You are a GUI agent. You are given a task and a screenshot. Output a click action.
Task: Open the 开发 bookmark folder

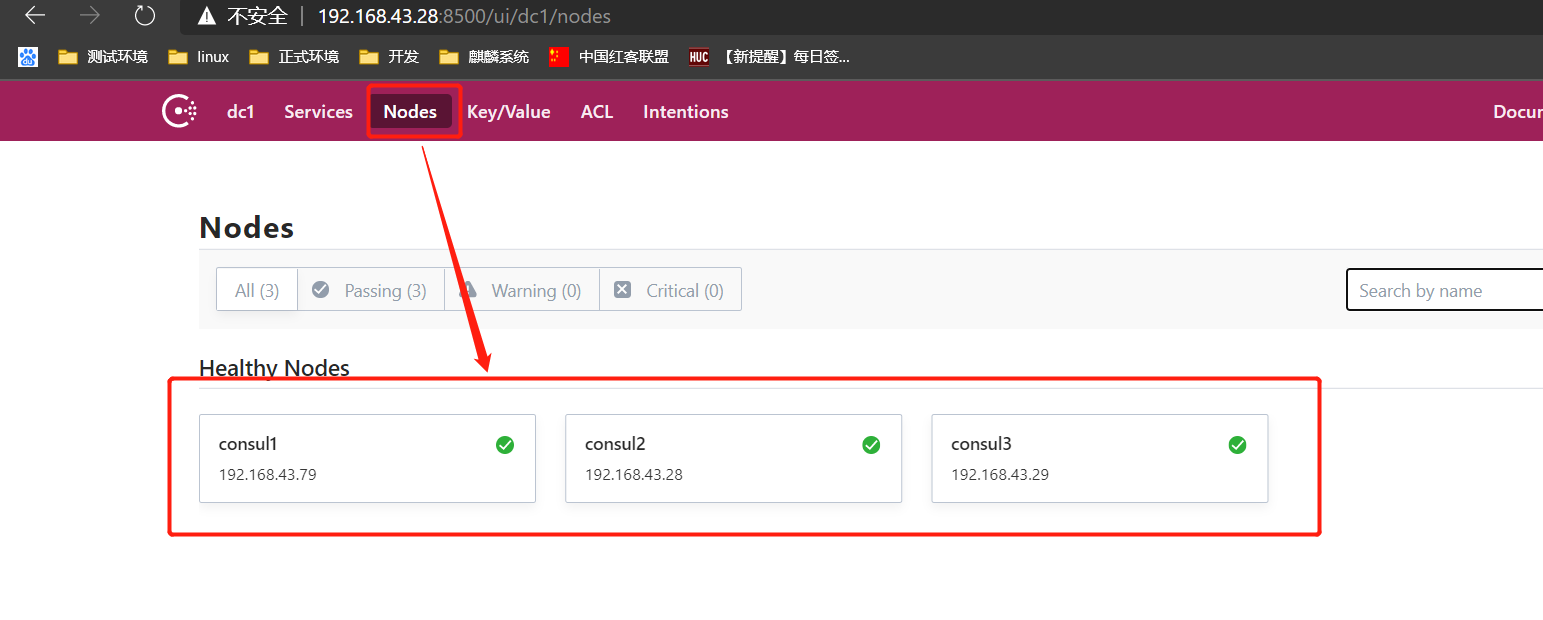tap(389, 57)
